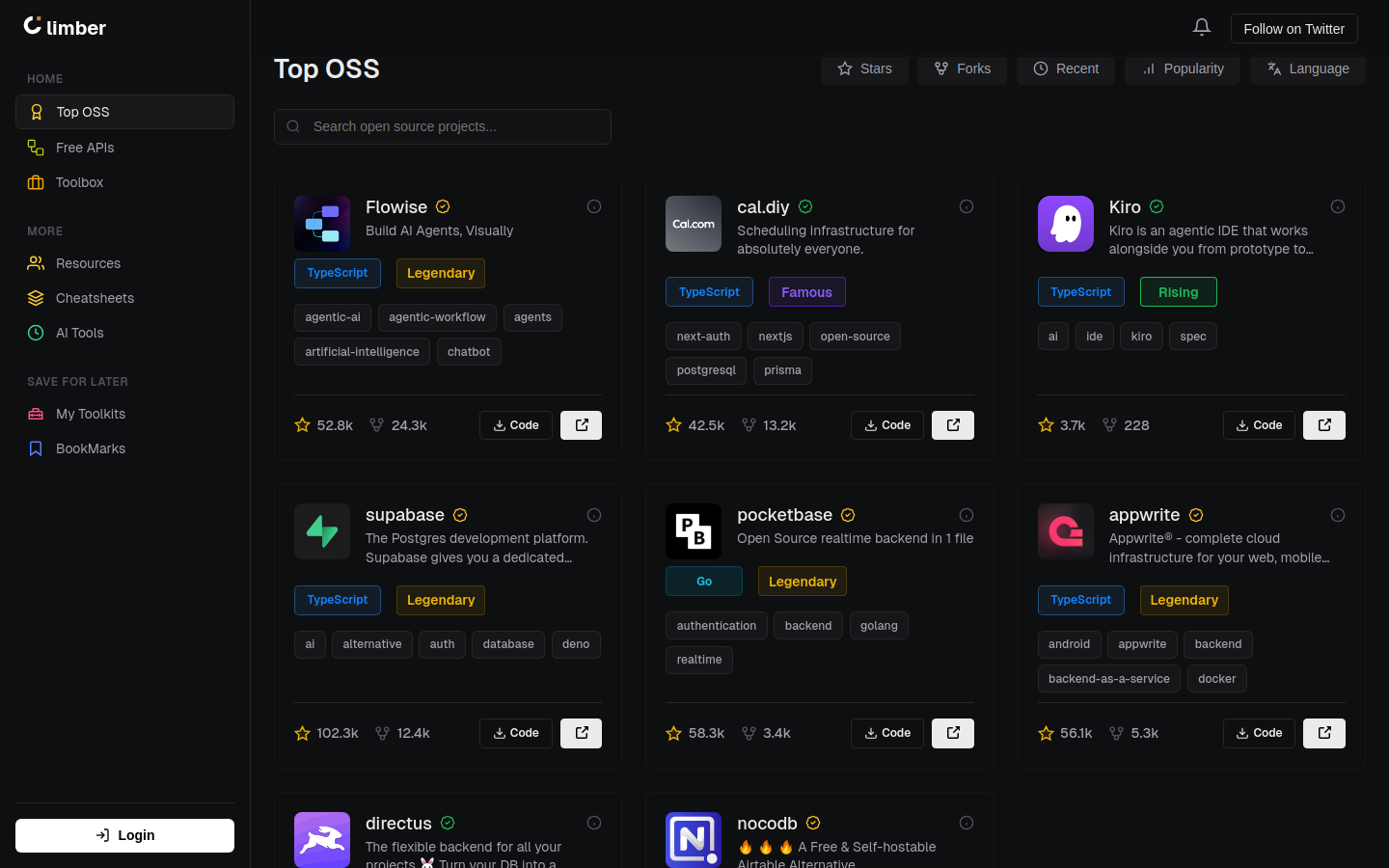Viewport: 1389px width, 868px height.
Task: Open supabase external link icon
Action: [x=582, y=733]
